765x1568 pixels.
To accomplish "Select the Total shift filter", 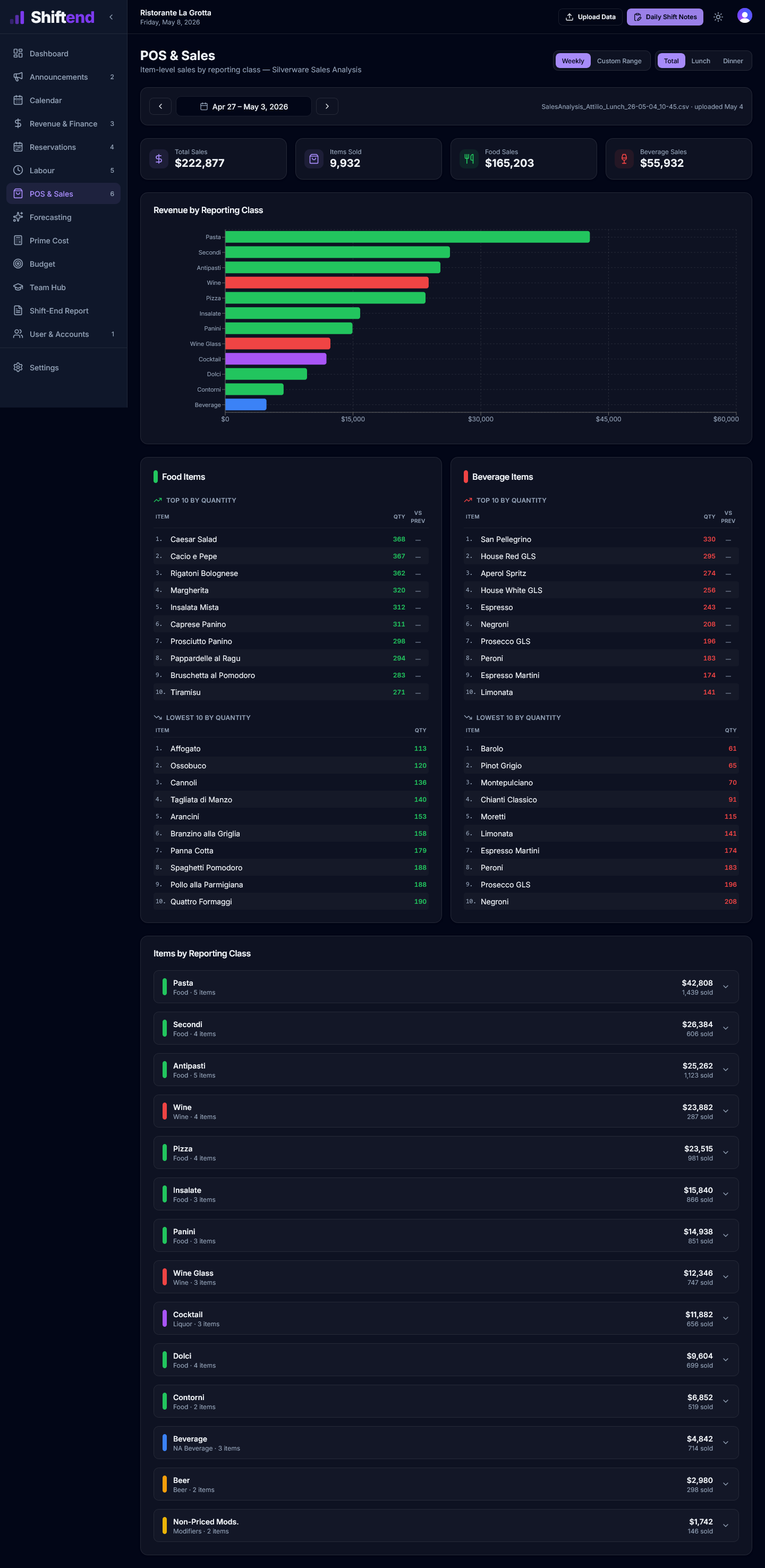I will point(671,61).
